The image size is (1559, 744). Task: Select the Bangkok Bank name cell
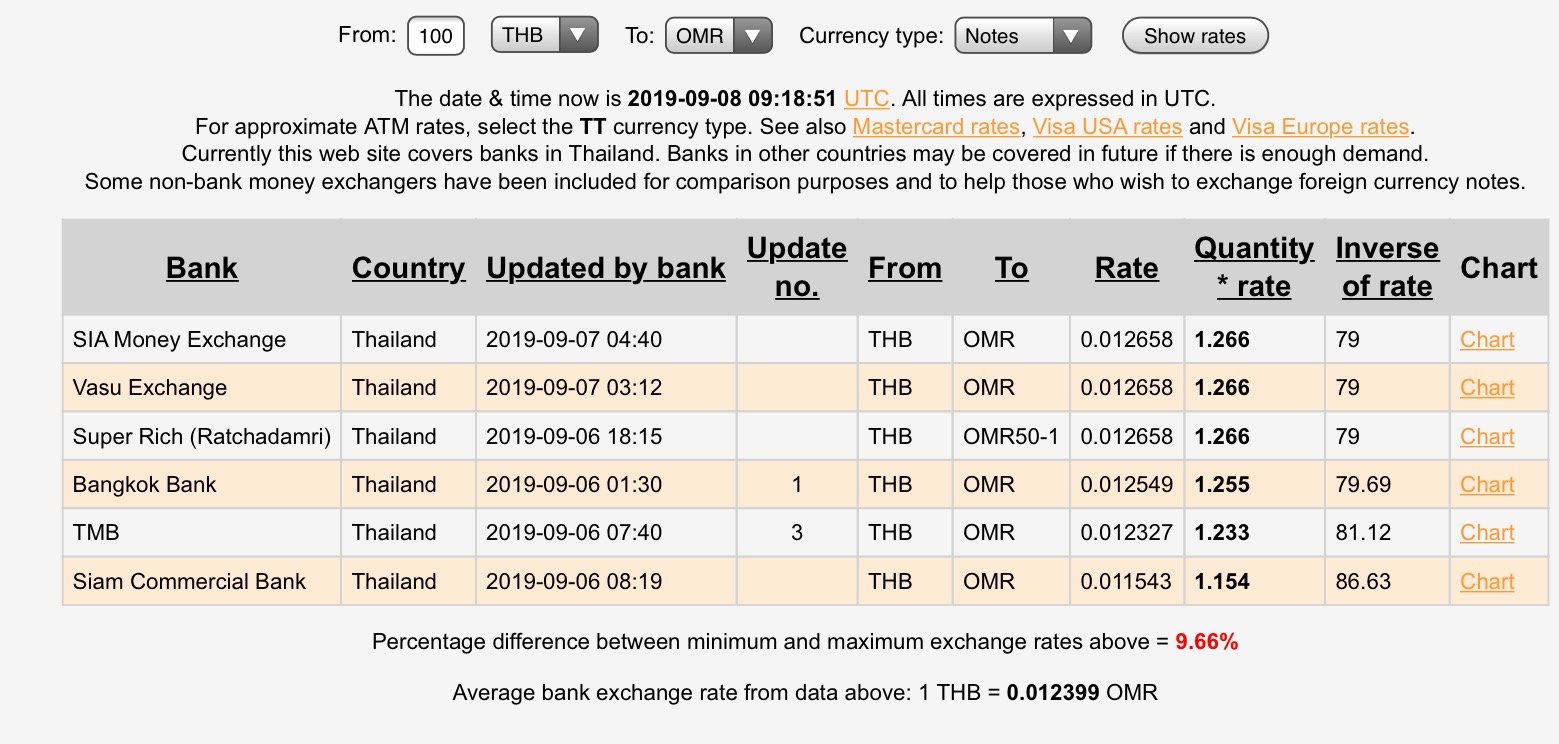click(x=201, y=484)
